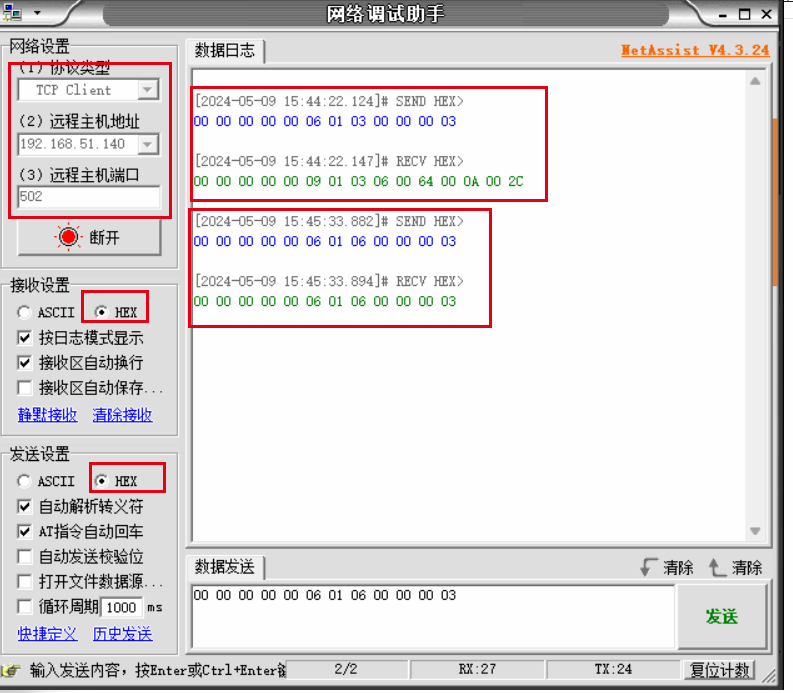Image resolution: width=793 pixels, height=693 pixels.
Task: Toggle AT指令自动回车 checkbox
Action: tap(24, 532)
